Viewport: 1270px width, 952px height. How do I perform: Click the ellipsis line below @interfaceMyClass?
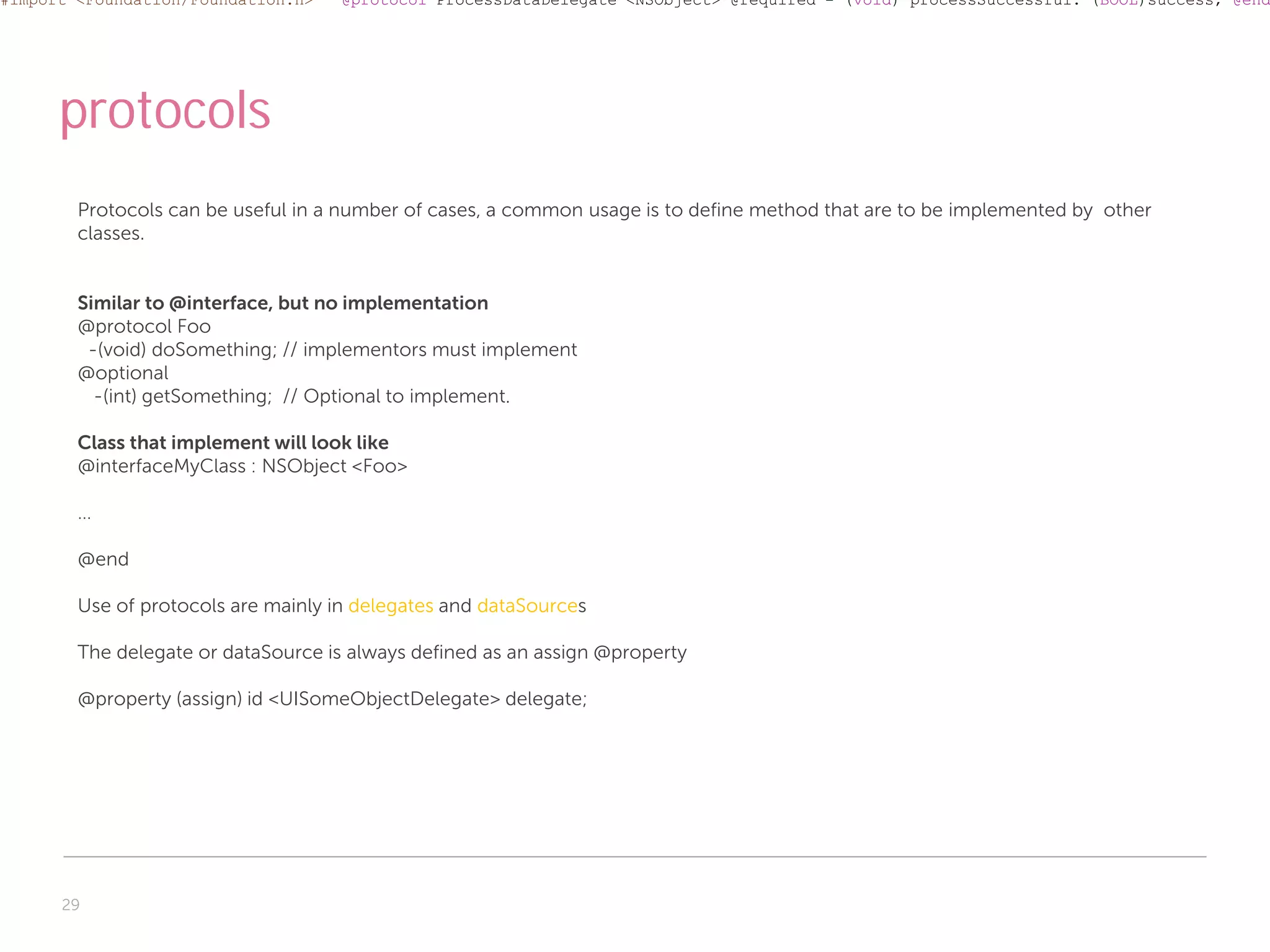pos(84,517)
